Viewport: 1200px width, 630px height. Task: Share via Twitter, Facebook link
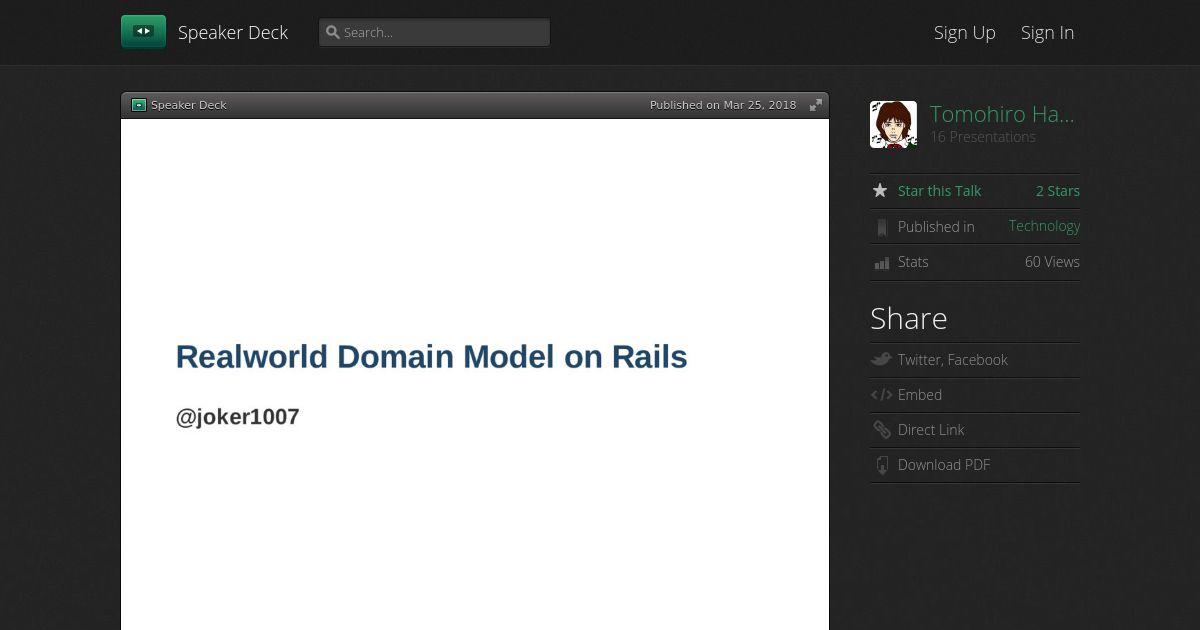[953, 360]
